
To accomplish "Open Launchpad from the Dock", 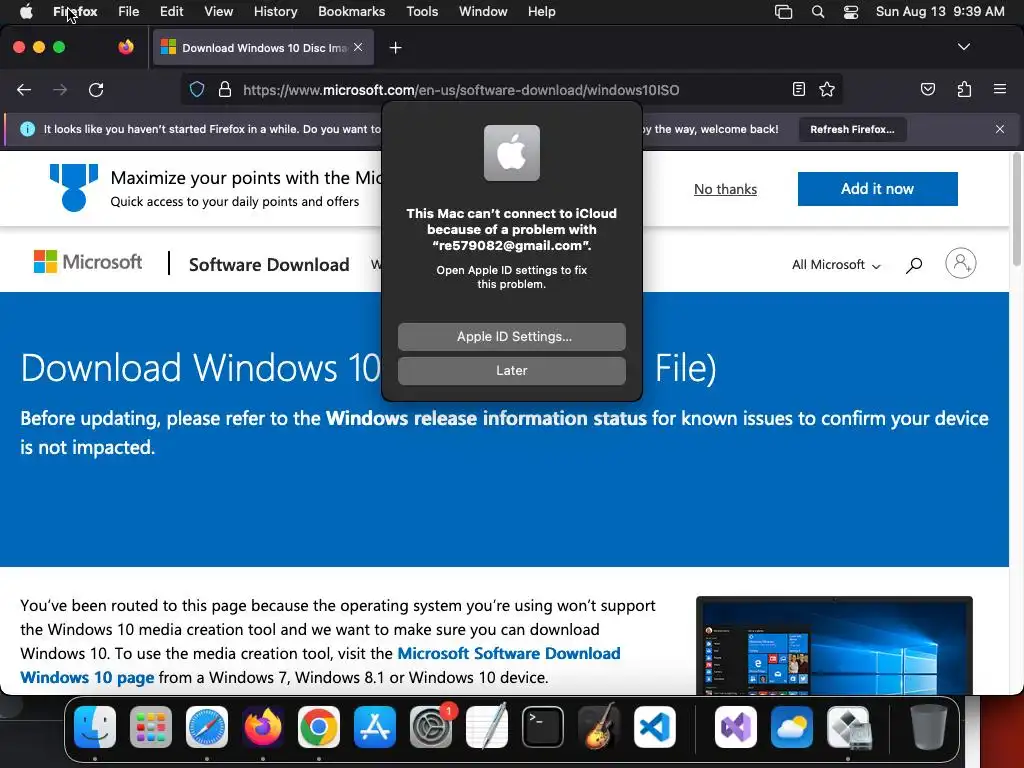I will coord(151,727).
